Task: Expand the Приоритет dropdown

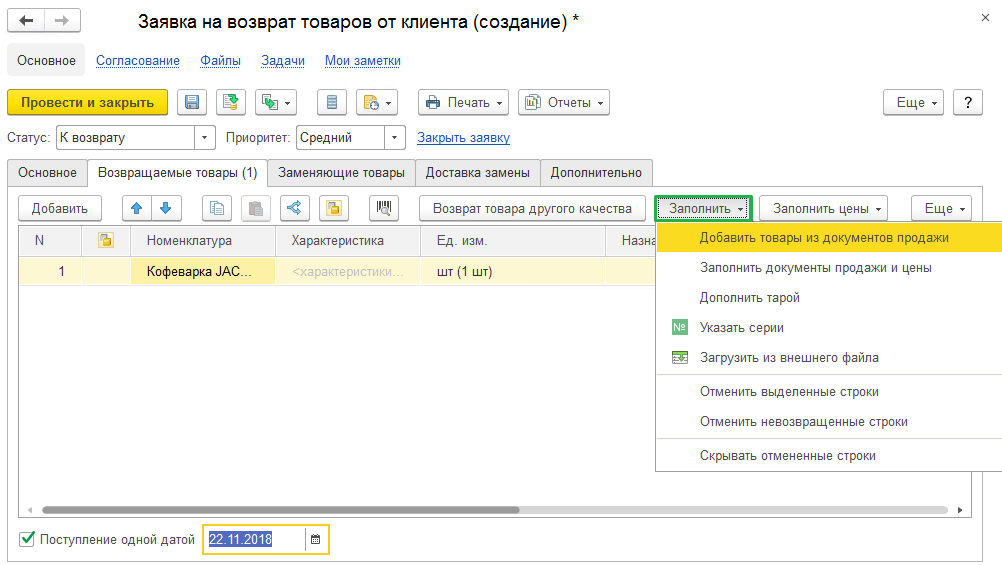Action: [396, 138]
